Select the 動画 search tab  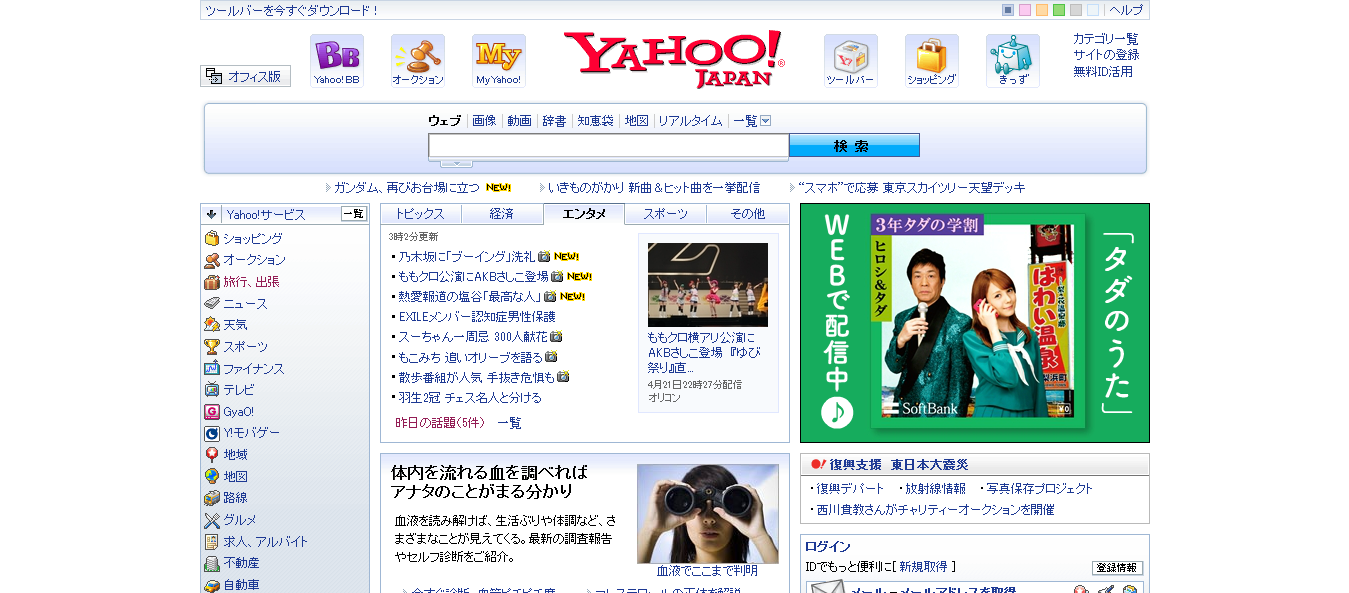point(519,121)
